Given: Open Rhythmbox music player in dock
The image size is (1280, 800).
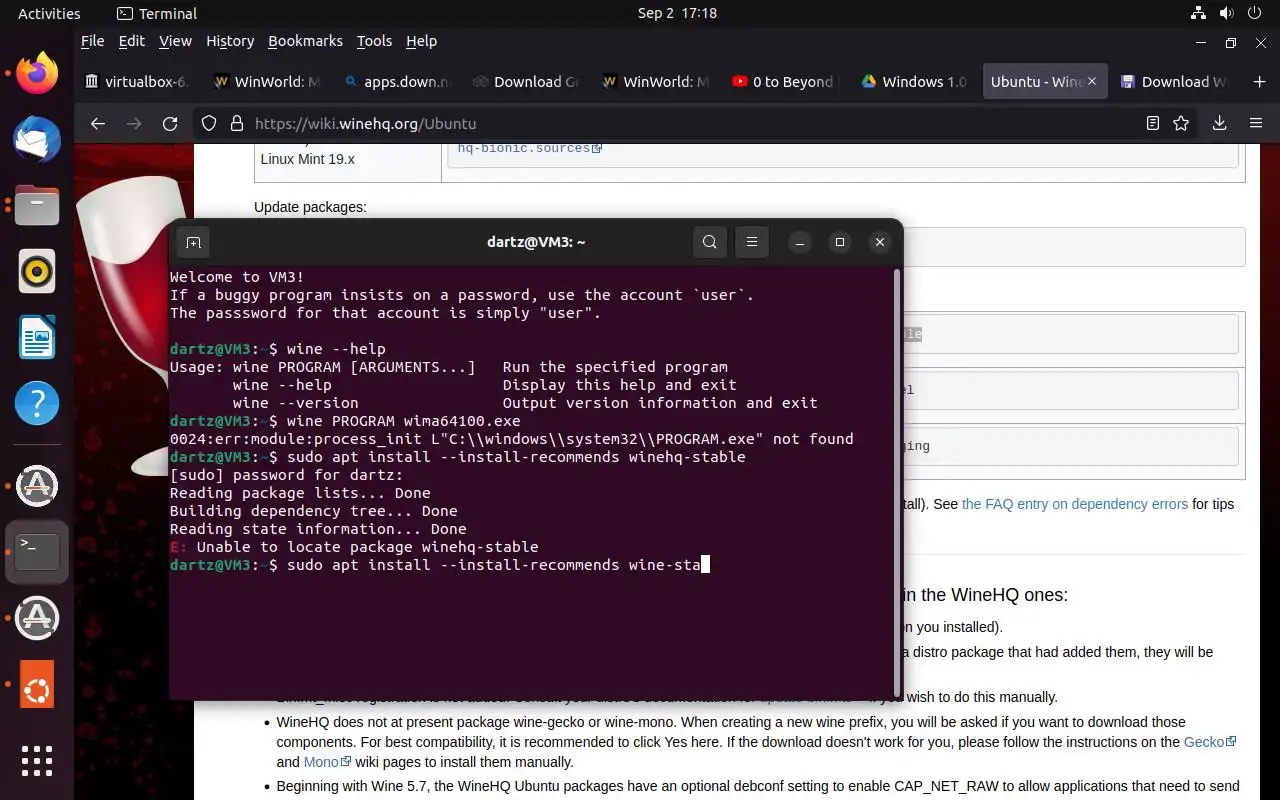Looking at the screenshot, I should (37, 271).
